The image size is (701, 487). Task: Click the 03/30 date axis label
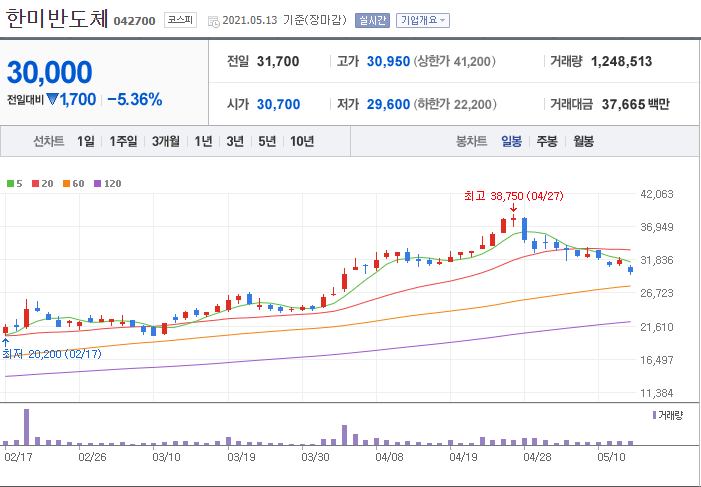[x=315, y=457]
